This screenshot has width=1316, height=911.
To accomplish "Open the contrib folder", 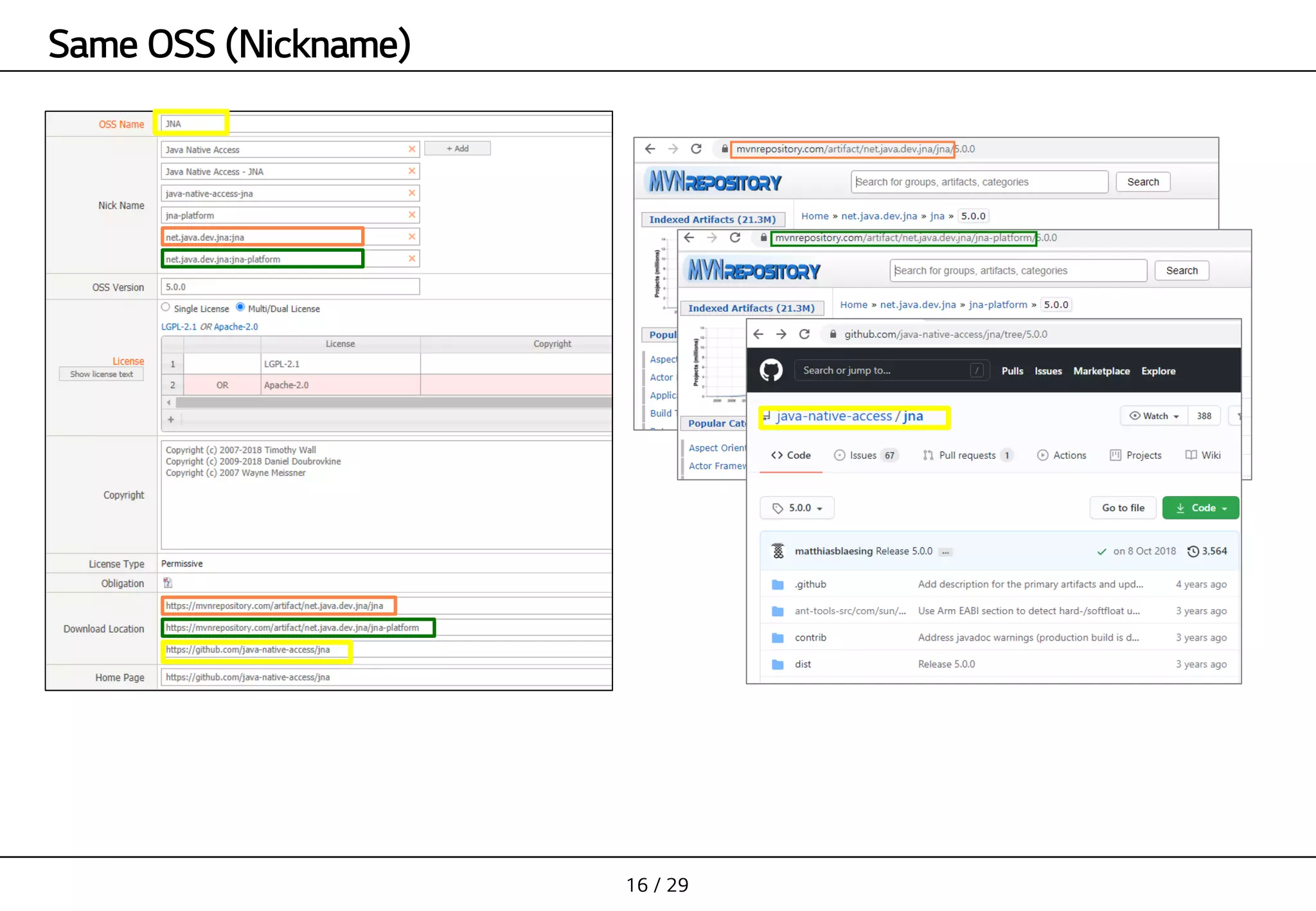I will [810, 637].
